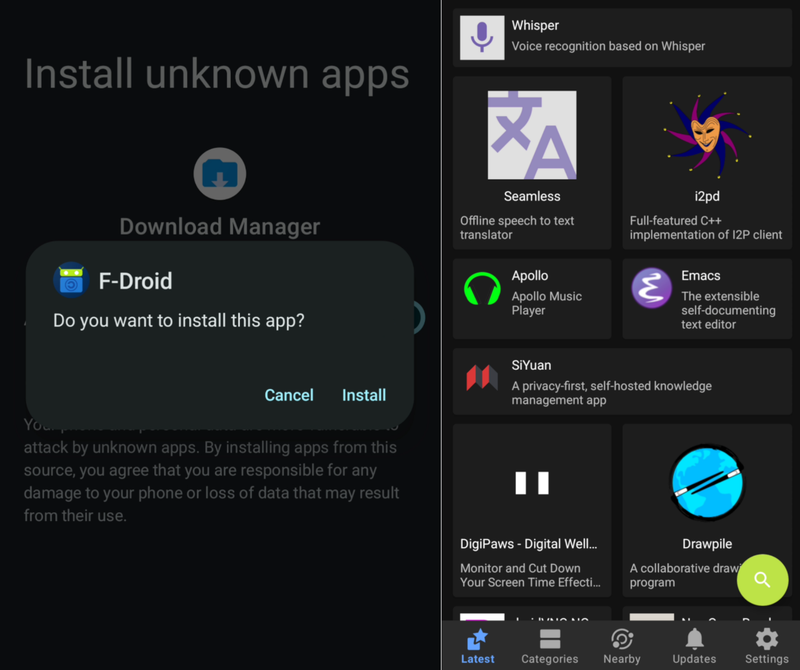This screenshot has height=670, width=800.
Task: Open the DigiPaws app icon
Action: click(532, 483)
